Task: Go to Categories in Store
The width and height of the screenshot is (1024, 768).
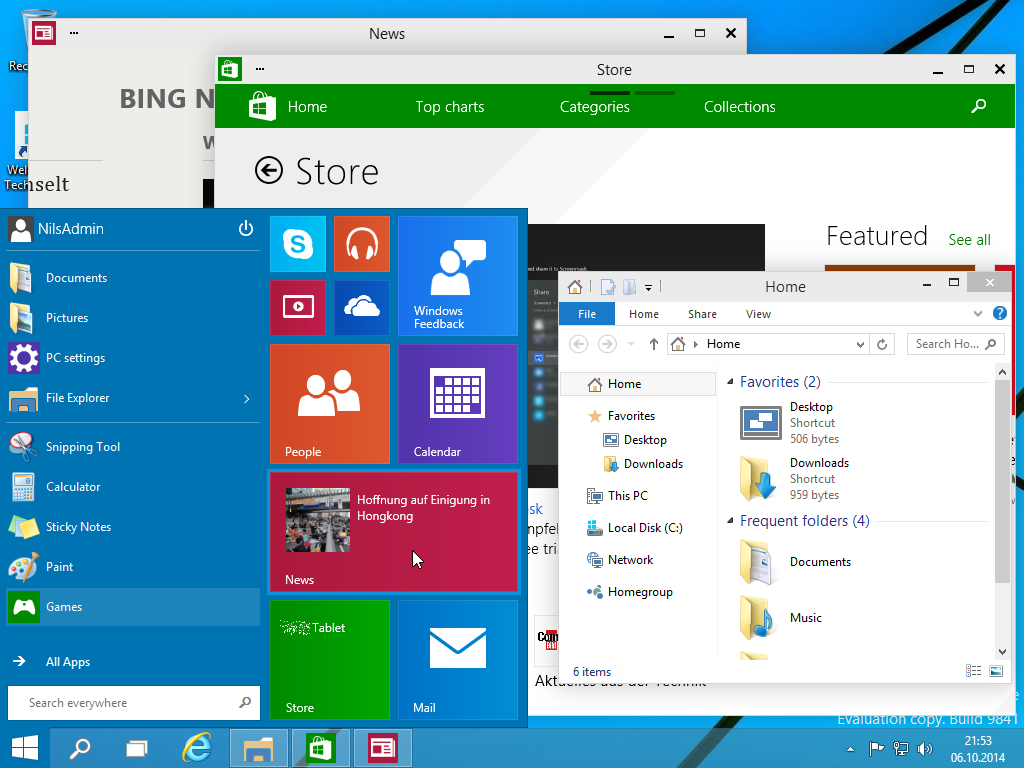Action: pyautogui.click(x=594, y=106)
